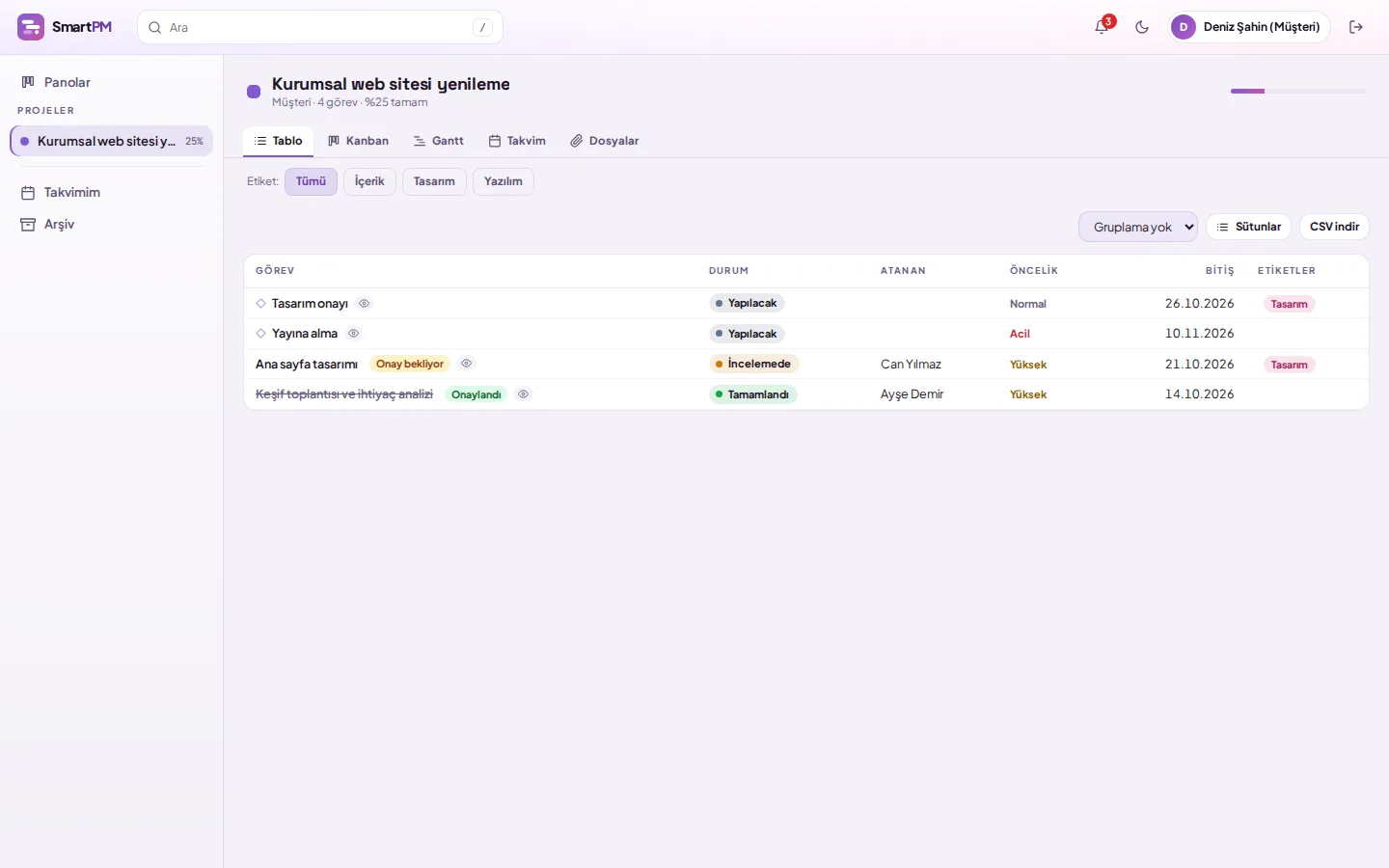Open the Ana sayfa tasarımı task
1389x868 pixels.
pyautogui.click(x=307, y=365)
